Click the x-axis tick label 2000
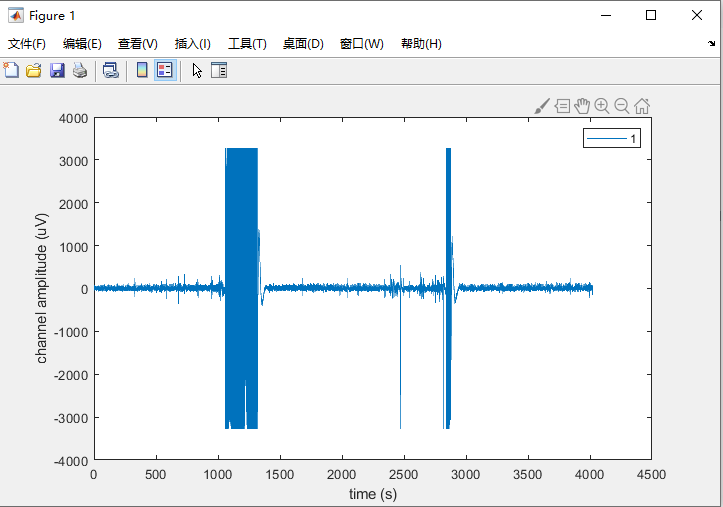 point(342,474)
